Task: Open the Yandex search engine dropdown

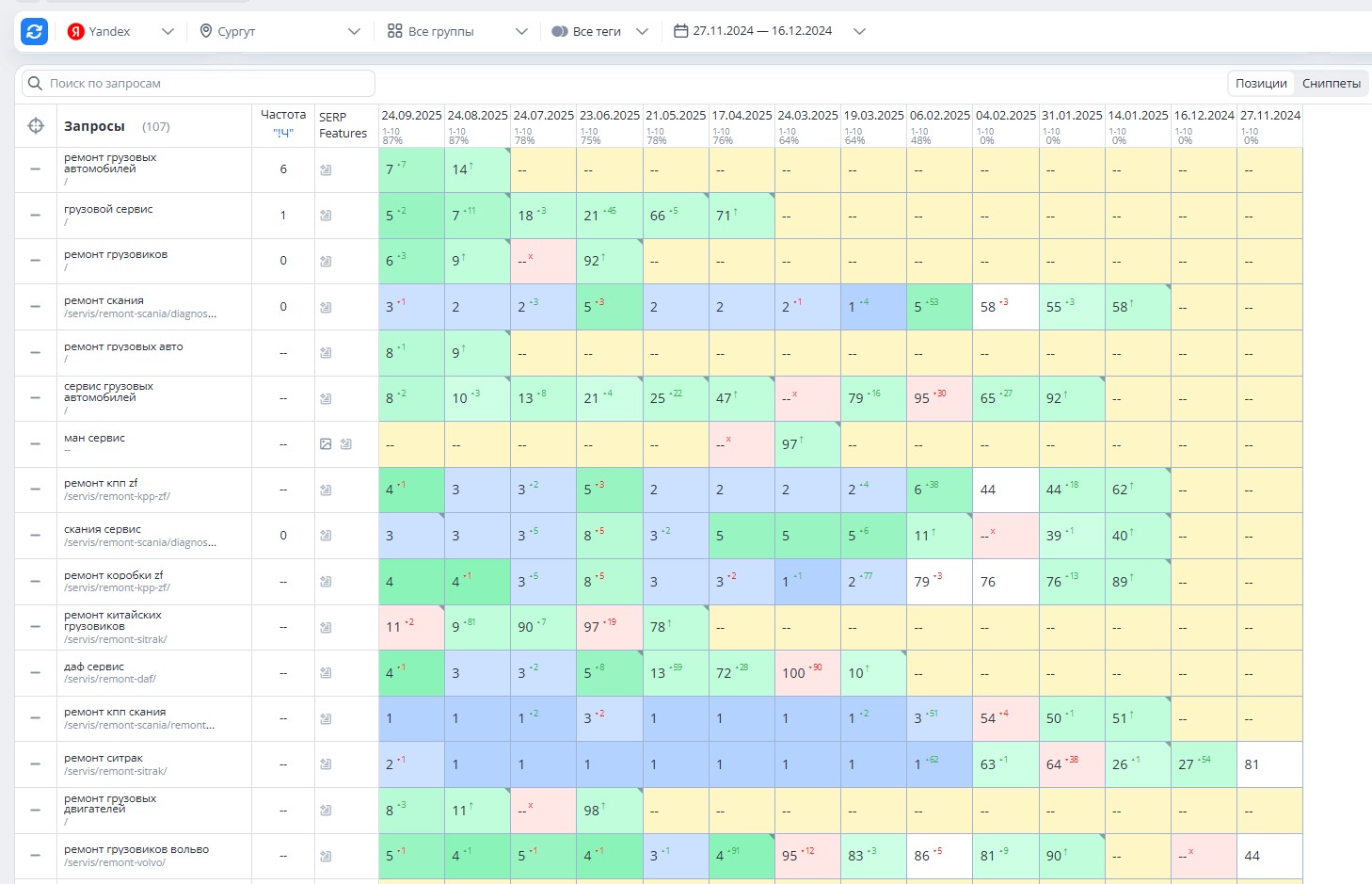Action: (120, 31)
